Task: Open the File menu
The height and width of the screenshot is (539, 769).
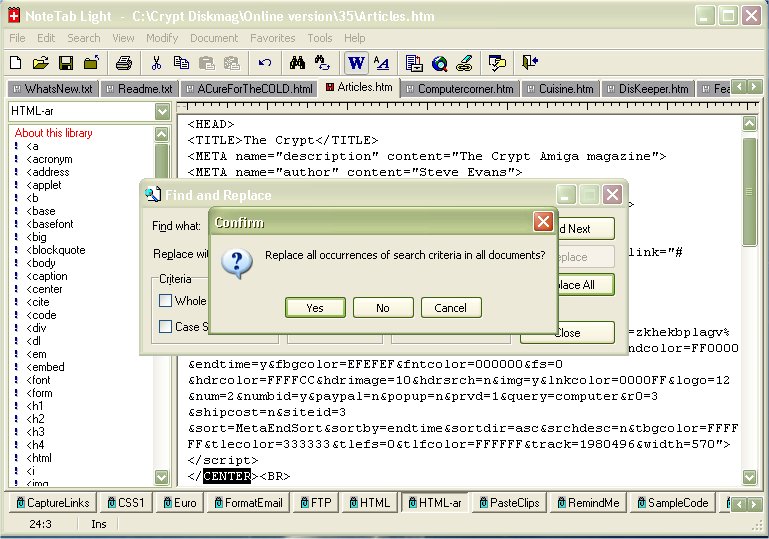Action: pyautogui.click(x=17, y=38)
